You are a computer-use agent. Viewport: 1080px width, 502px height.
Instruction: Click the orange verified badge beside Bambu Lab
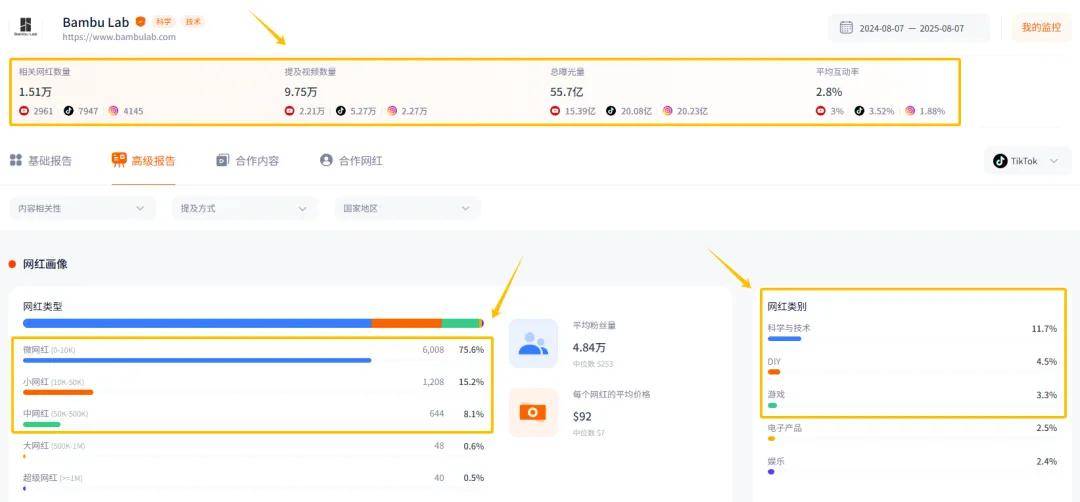click(x=141, y=21)
